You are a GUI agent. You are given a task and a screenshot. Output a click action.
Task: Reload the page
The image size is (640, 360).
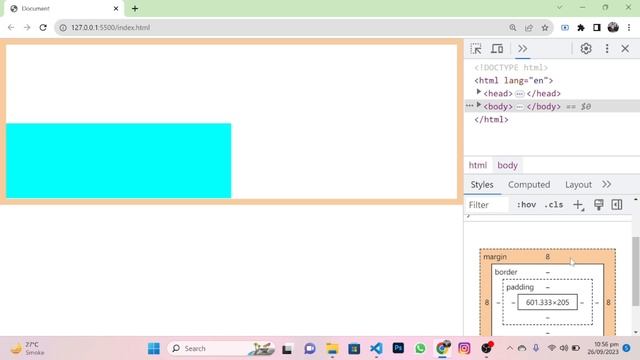43,27
